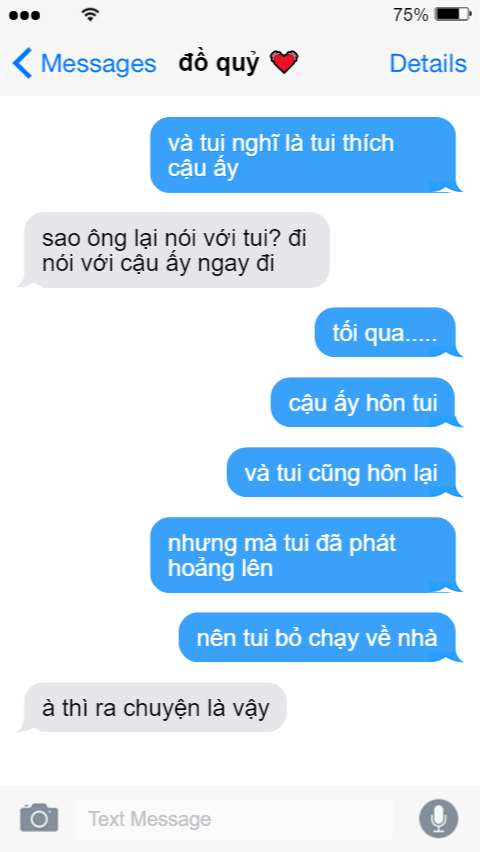
Task: Tap the 75% battery percentage text
Action: (x=411, y=15)
